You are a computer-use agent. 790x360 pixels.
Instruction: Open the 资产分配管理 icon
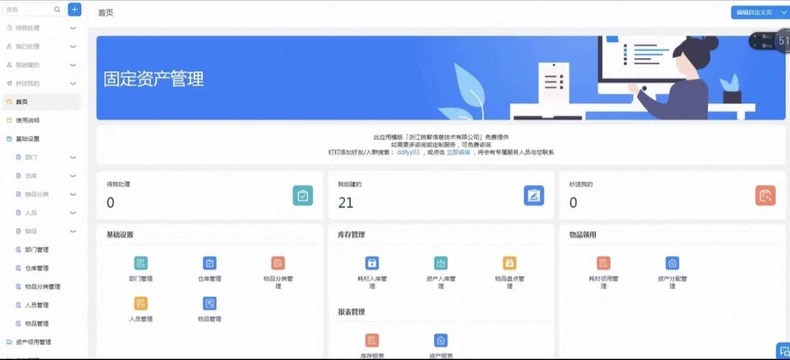pos(672,263)
